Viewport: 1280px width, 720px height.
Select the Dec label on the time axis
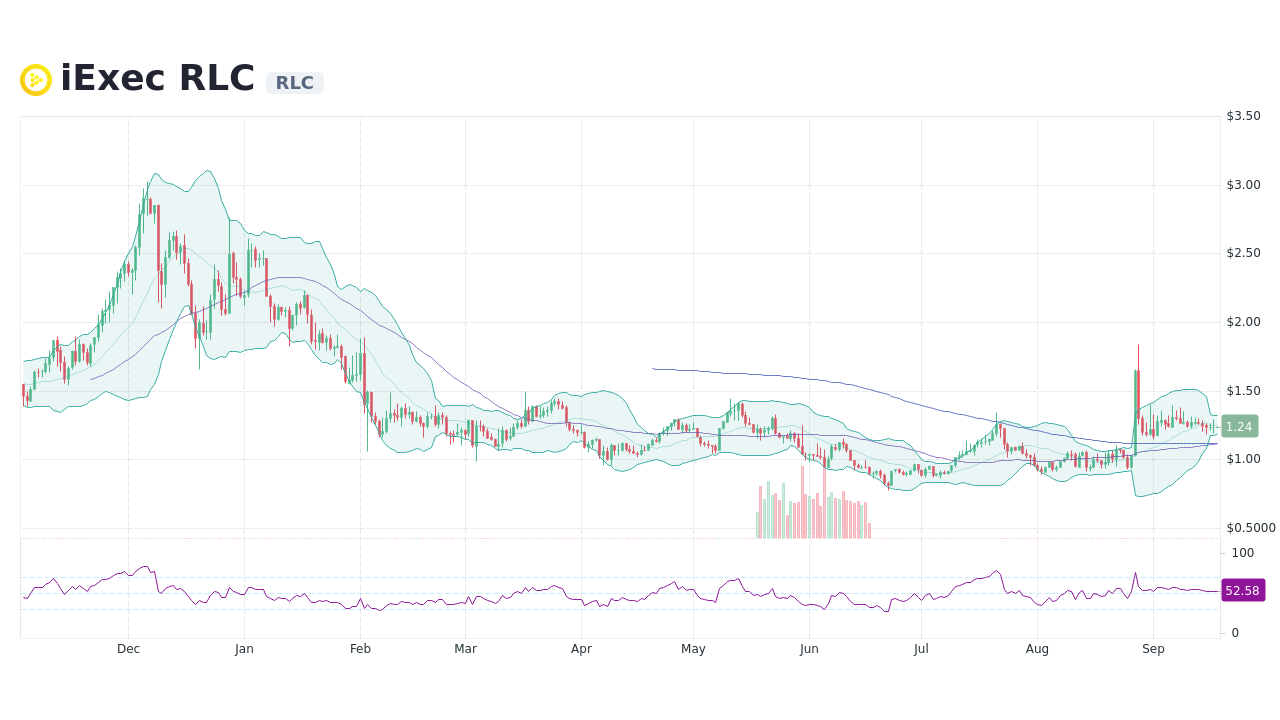[x=128, y=648]
